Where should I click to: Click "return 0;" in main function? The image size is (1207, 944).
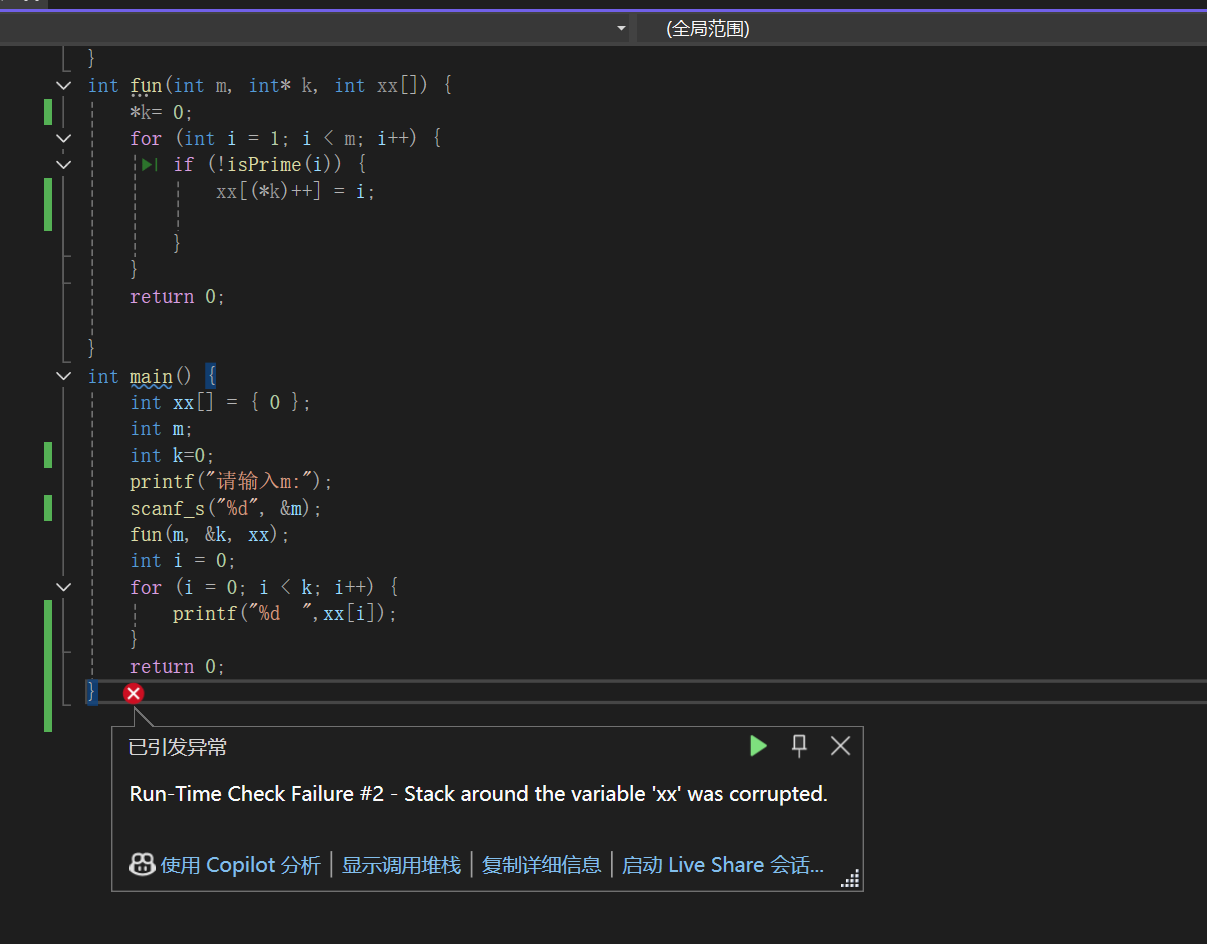(178, 666)
